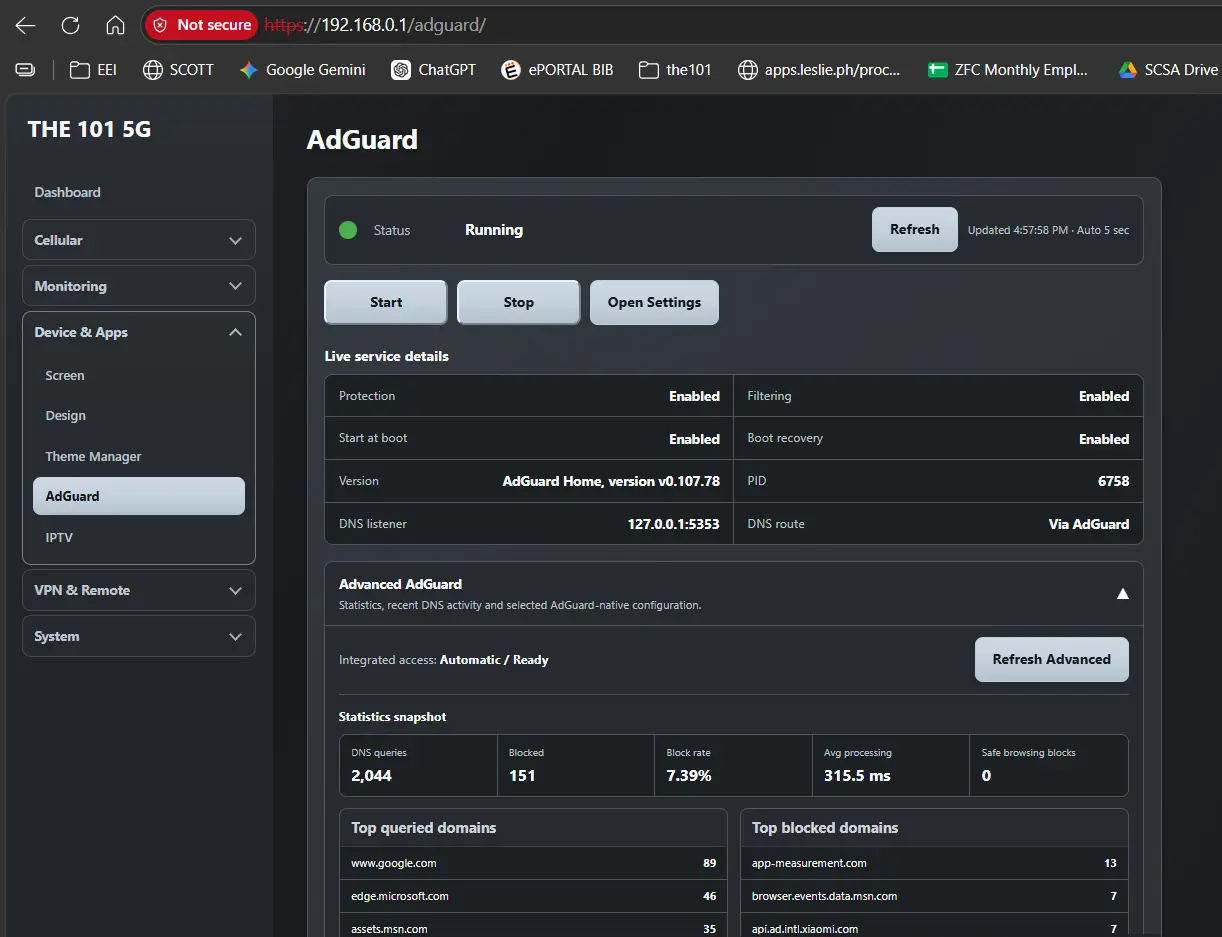Click the DNS queries 2,044 stat

coord(418,766)
